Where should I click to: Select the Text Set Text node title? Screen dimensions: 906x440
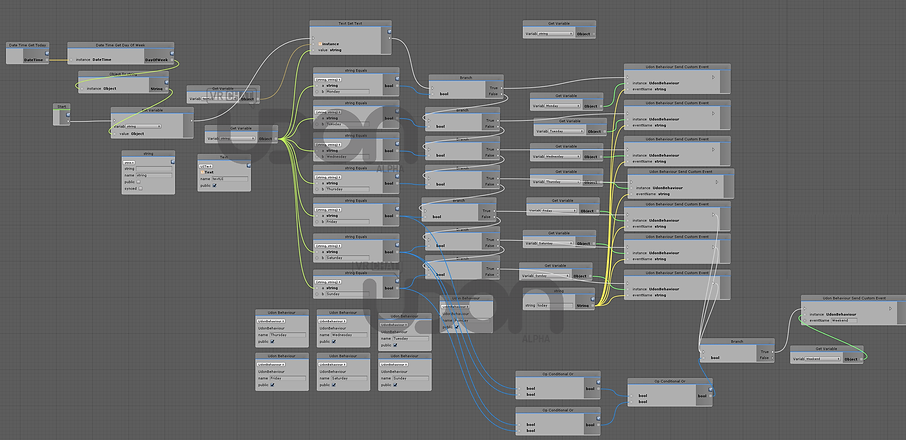click(350, 23)
